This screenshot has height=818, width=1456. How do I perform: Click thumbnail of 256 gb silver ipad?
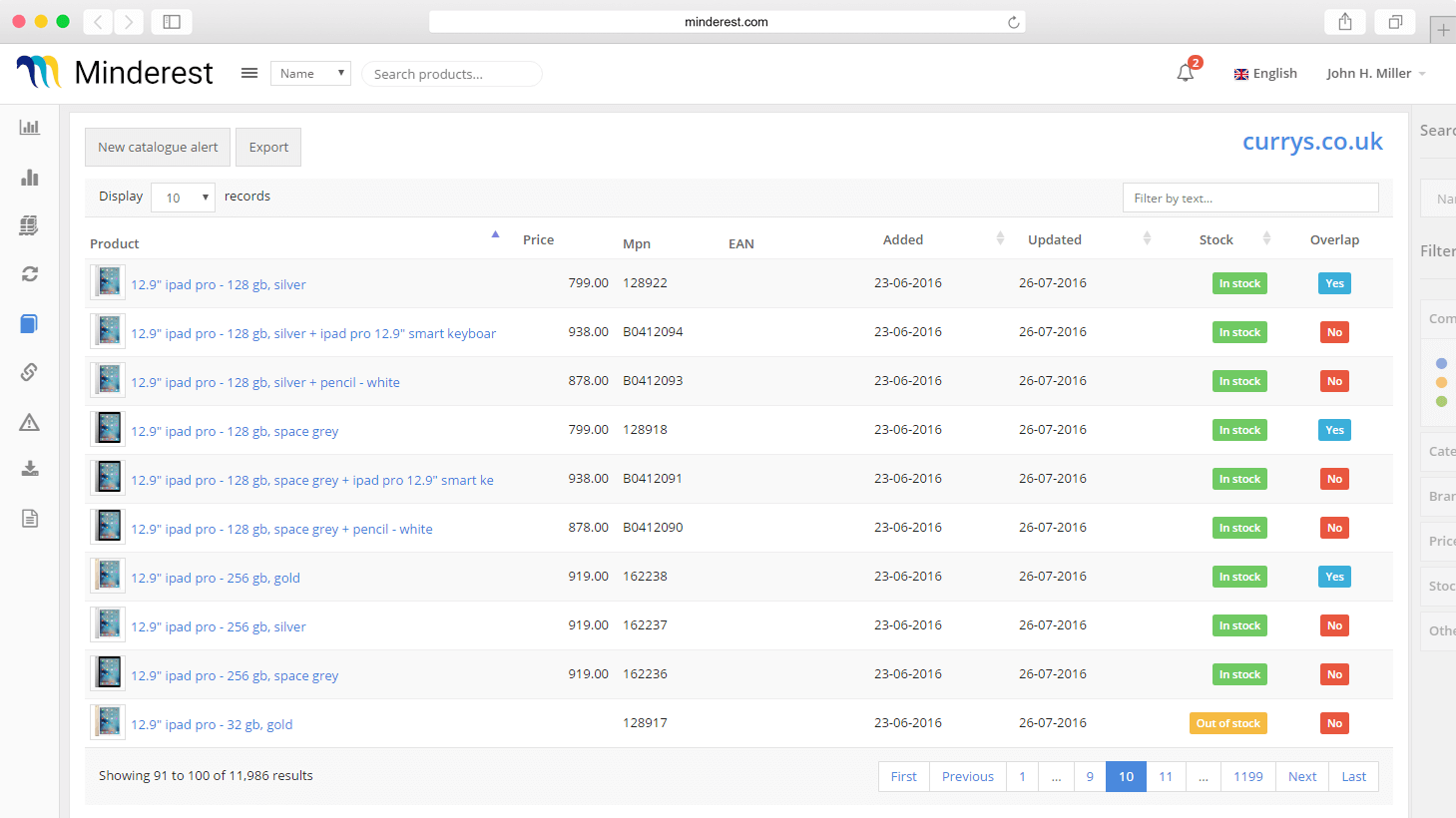[x=108, y=624]
